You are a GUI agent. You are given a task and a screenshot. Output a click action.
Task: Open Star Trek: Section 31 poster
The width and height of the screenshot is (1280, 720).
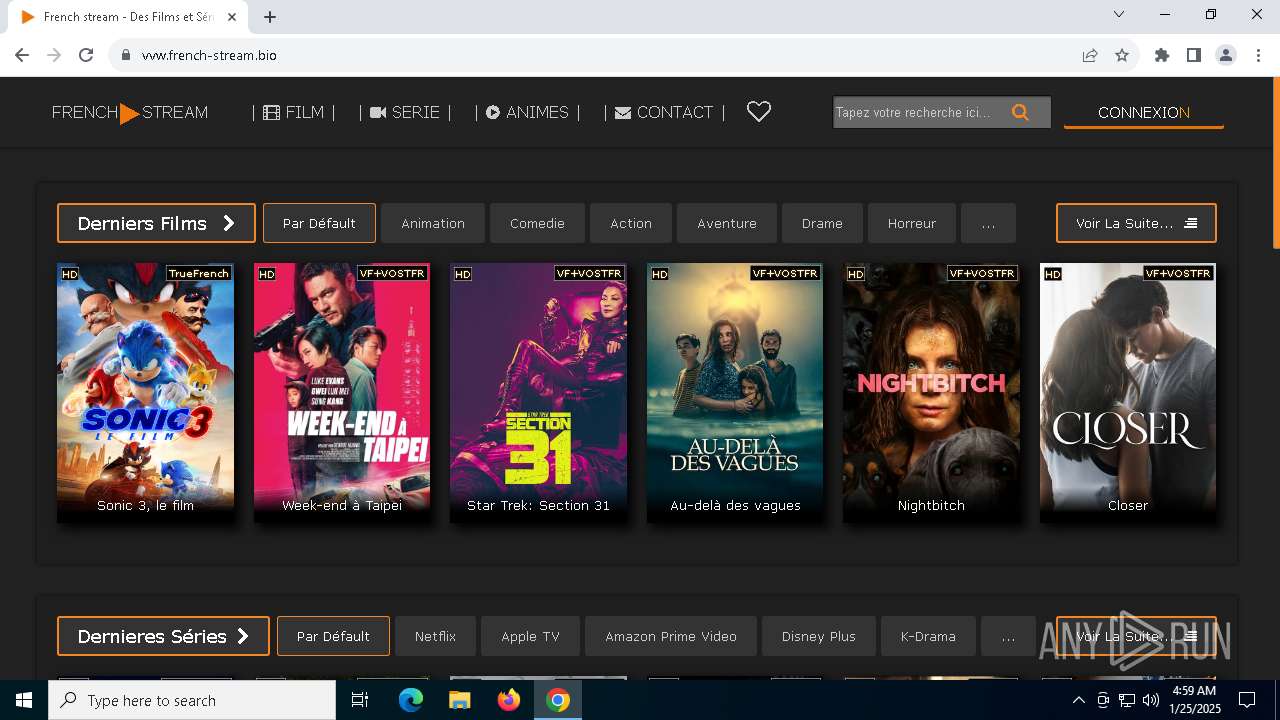(x=538, y=392)
